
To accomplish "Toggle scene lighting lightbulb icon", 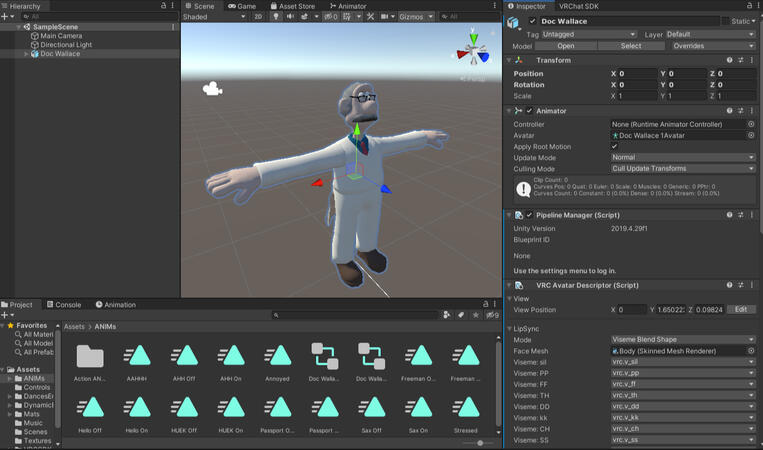I will tap(277, 17).
